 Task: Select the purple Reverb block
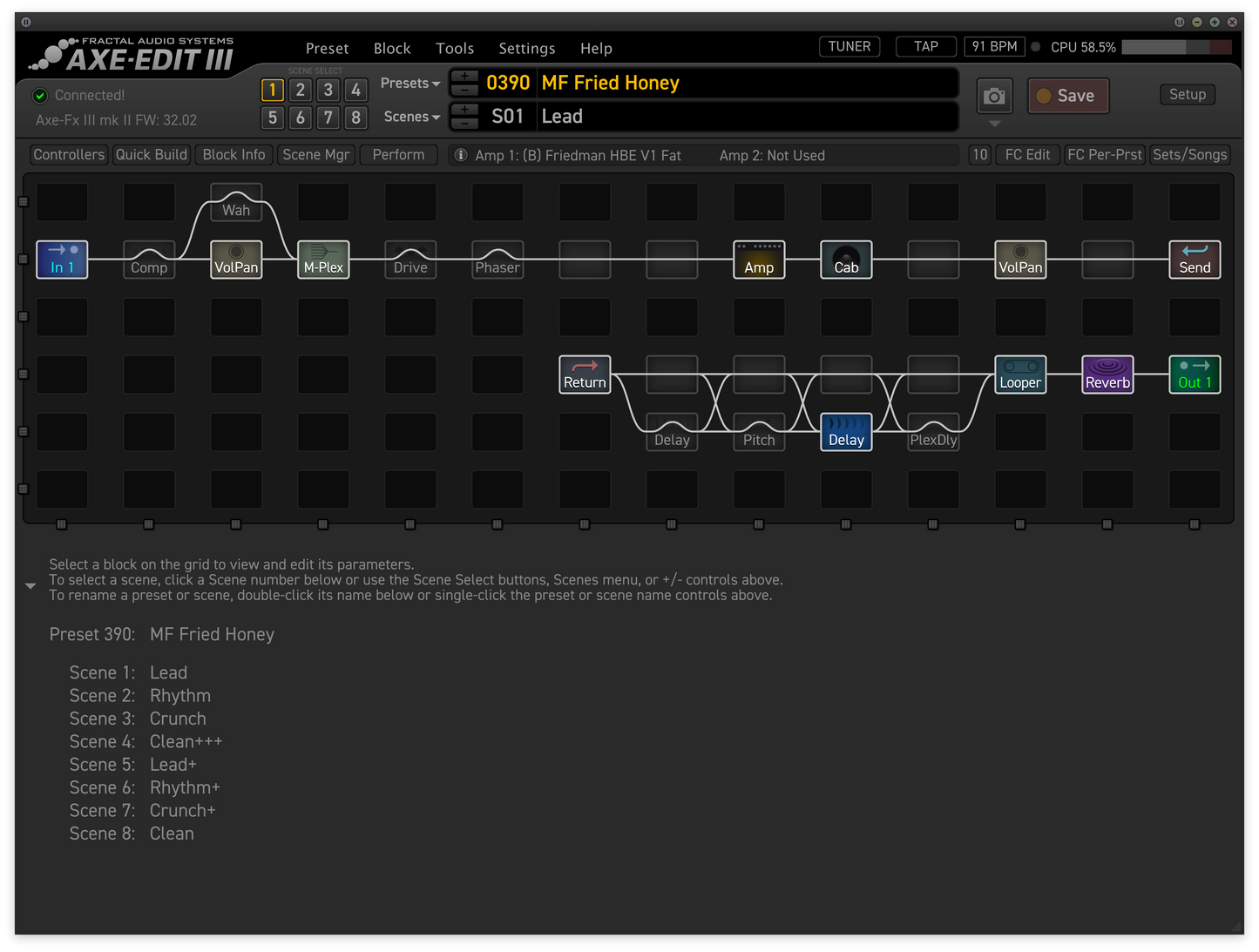pos(1107,375)
